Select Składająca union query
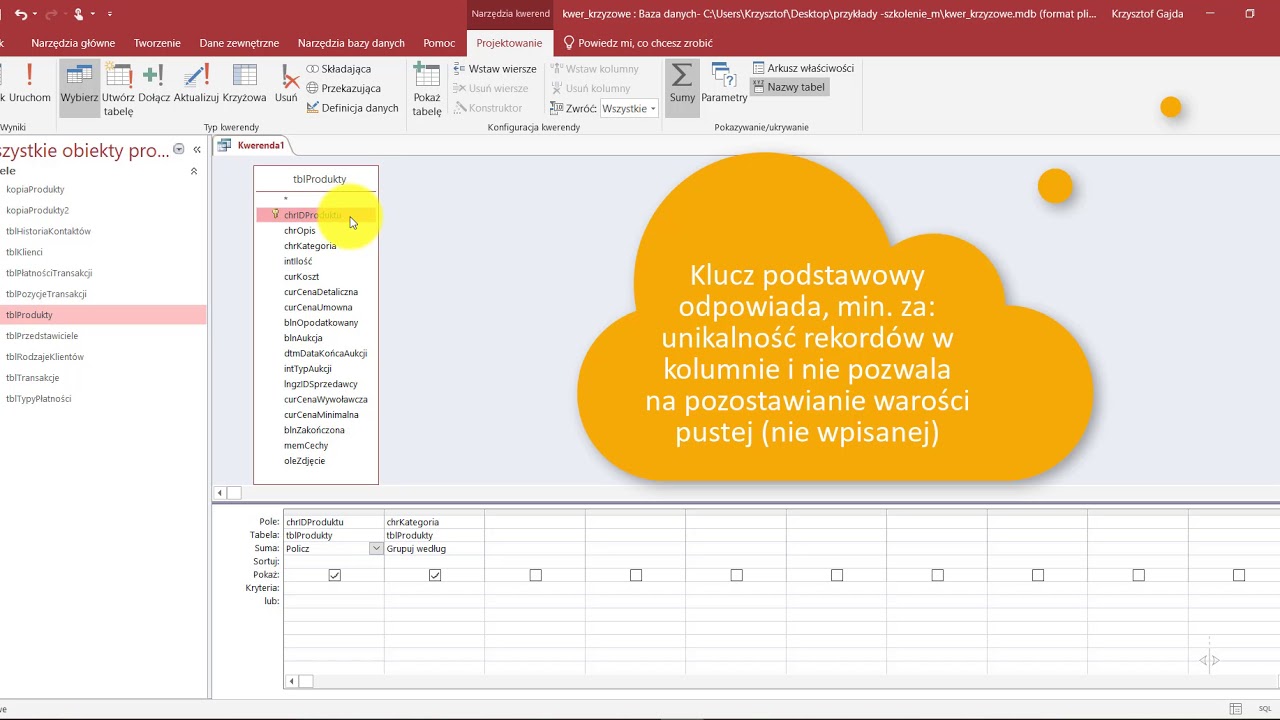This screenshot has width=1280, height=720. (x=339, y=69)
